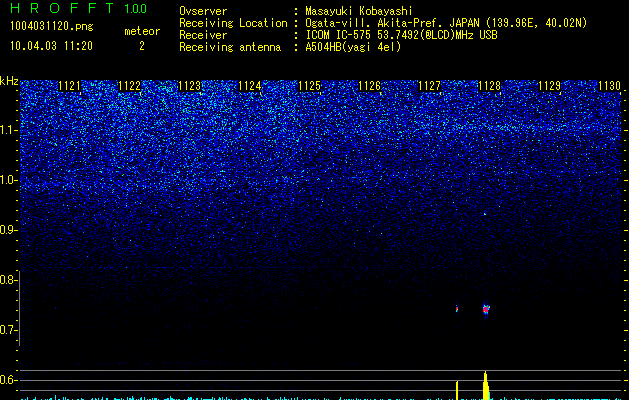This screenshot has width=629, height=400.
Task: Click the 1122 time marker
Action: [129, 86]
